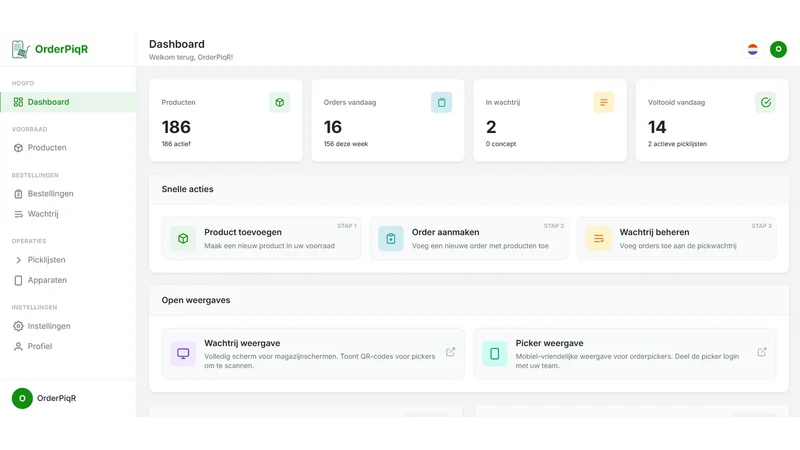The width and height of the screenshot is (800, 450).
Task: Click the Wachtrij beheren list icon
Action: coord(598,238)
